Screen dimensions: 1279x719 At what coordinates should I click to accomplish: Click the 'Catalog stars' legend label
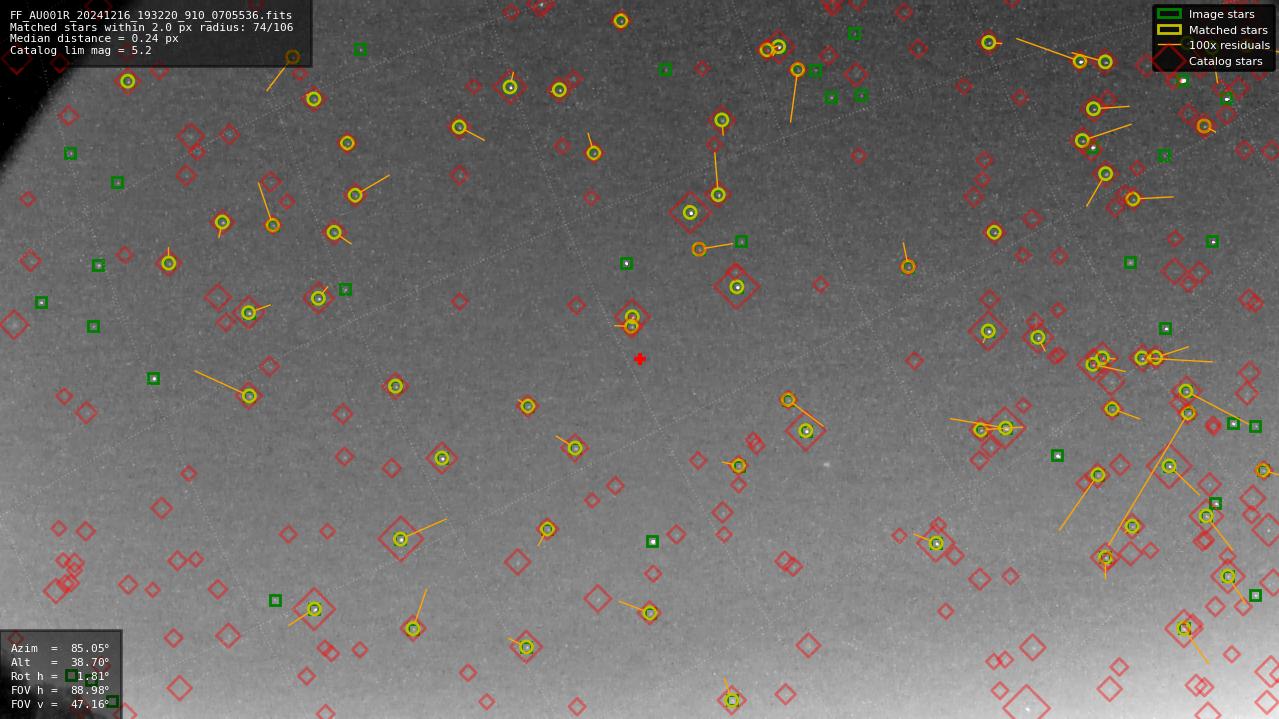point(1225,61)
